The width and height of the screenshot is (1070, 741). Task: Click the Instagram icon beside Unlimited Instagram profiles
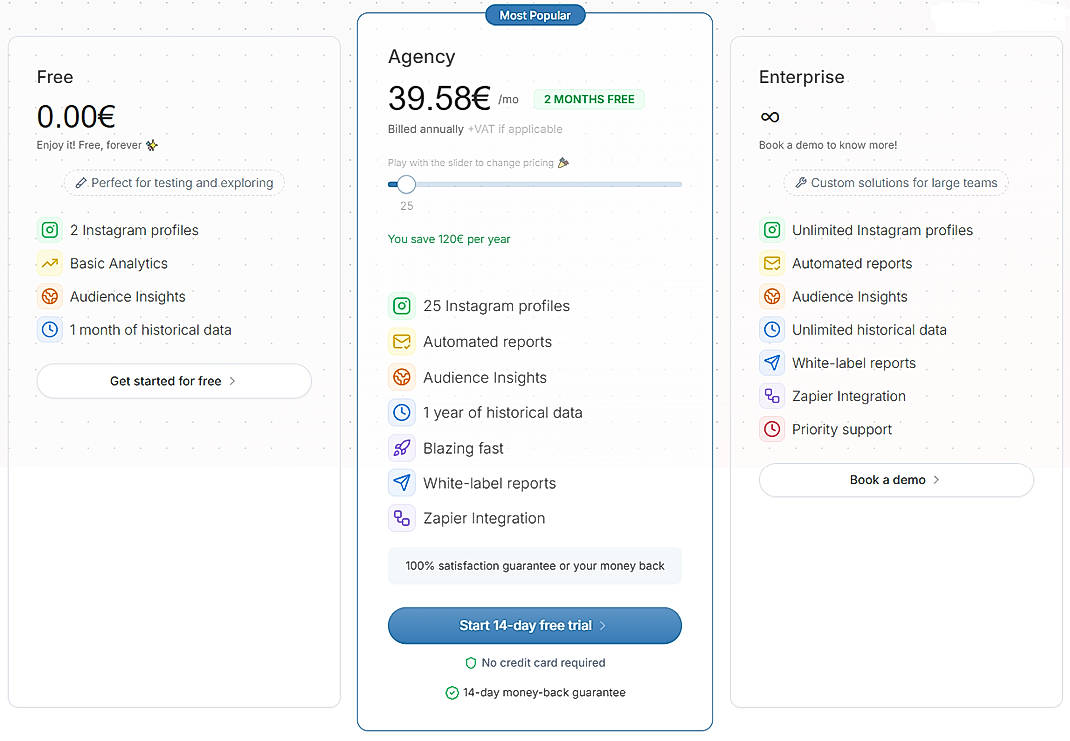(772, 230)
